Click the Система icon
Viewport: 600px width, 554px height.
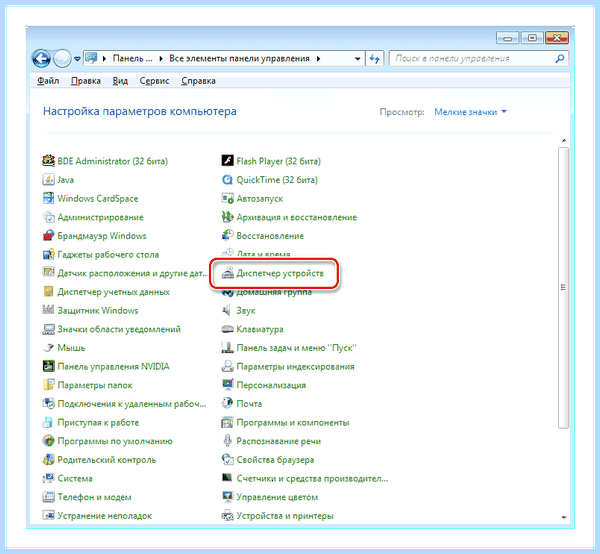(48, 478)
